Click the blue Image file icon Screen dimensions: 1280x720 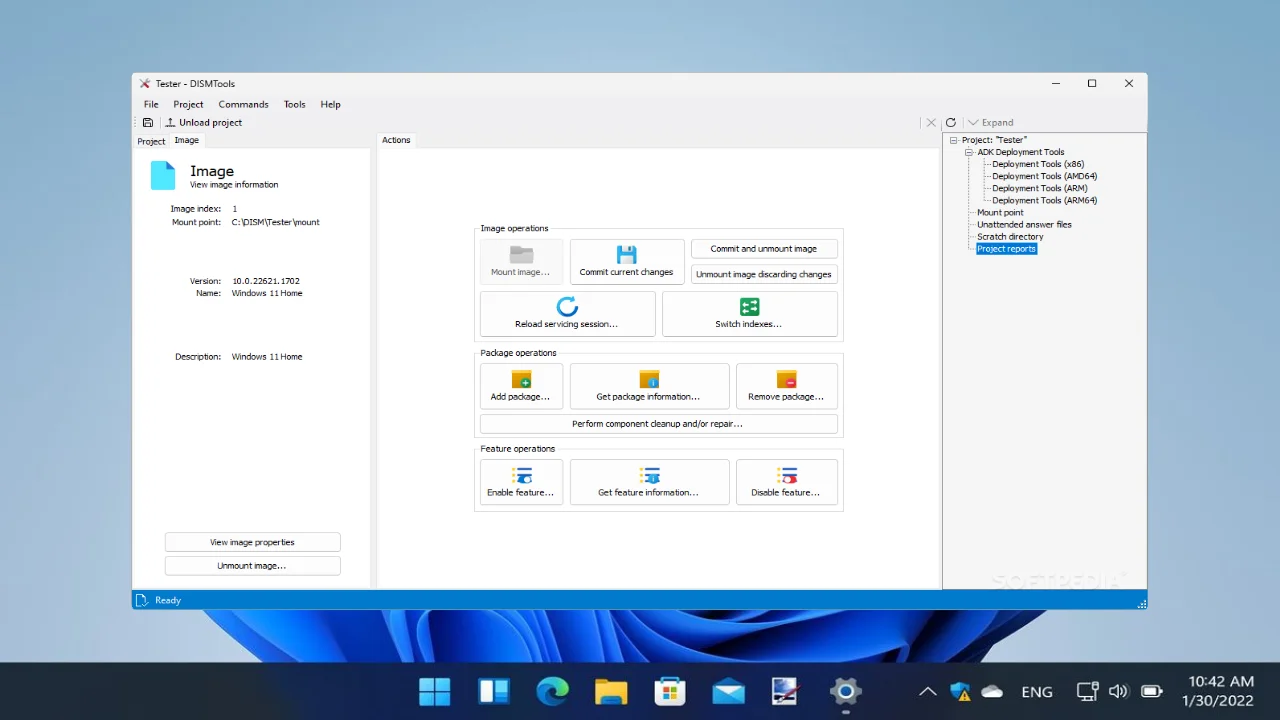pos(163,176)
